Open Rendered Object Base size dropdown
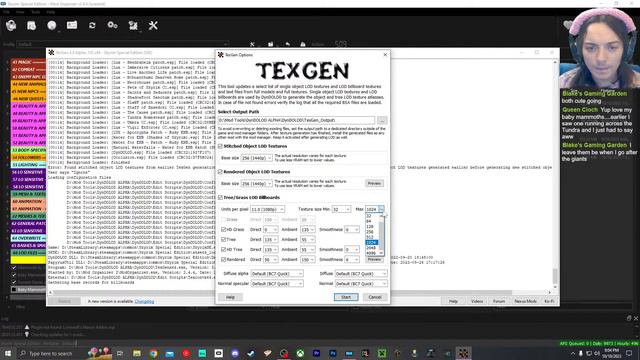This screenshot has height=360, width=640. coord(256,184)
